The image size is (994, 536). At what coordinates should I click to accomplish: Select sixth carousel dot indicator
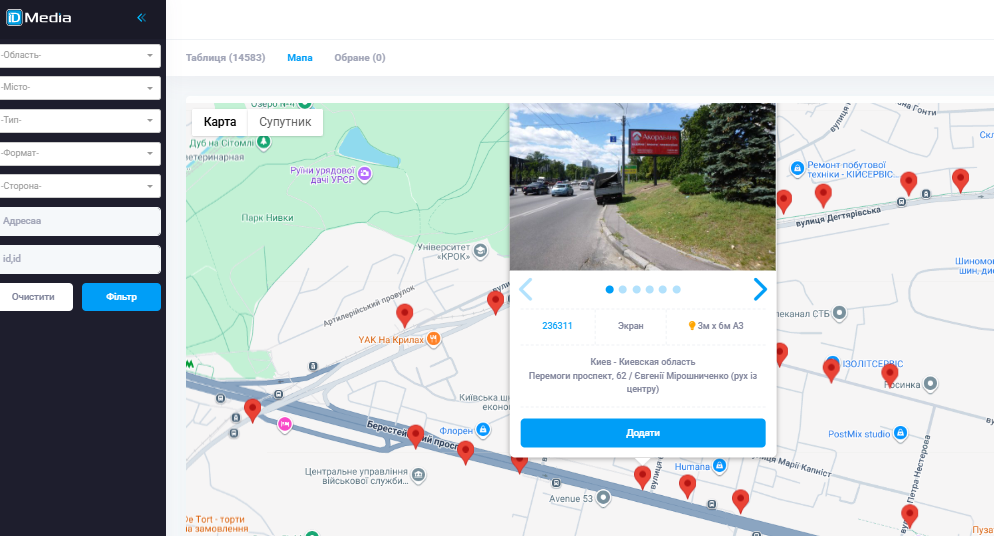[676, 290]
